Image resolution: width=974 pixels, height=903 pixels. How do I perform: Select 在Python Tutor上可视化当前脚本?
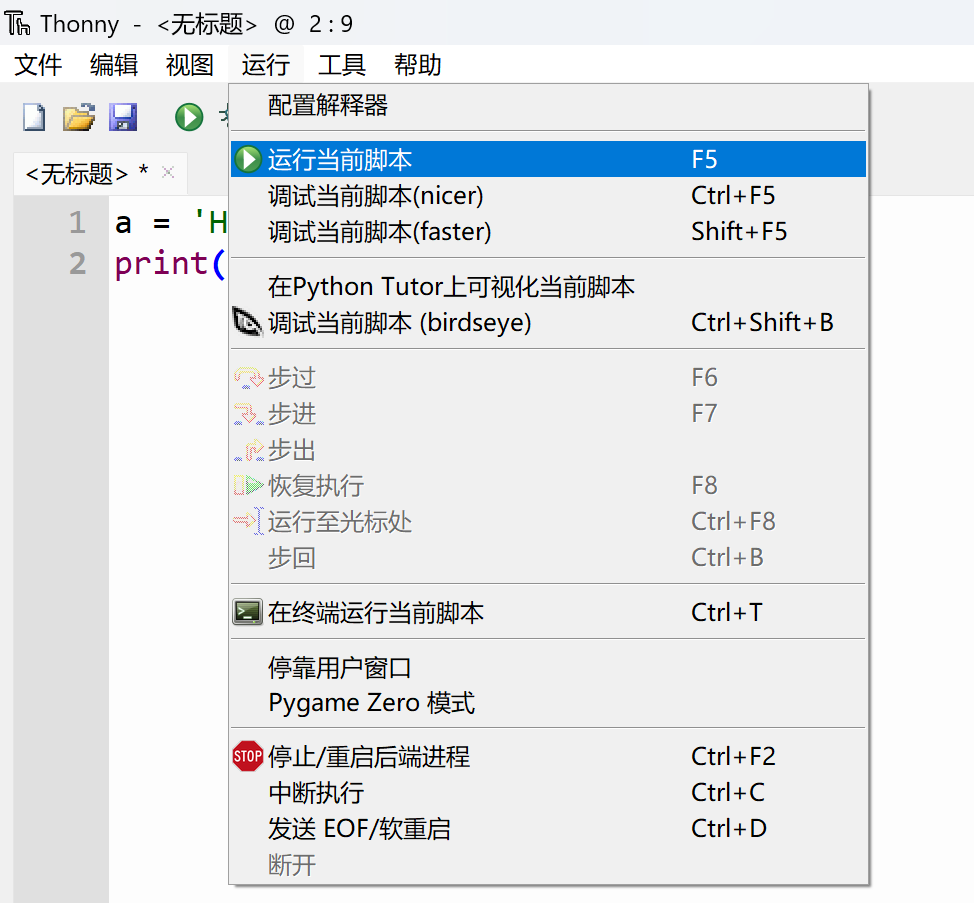click(x=451, y=287)
